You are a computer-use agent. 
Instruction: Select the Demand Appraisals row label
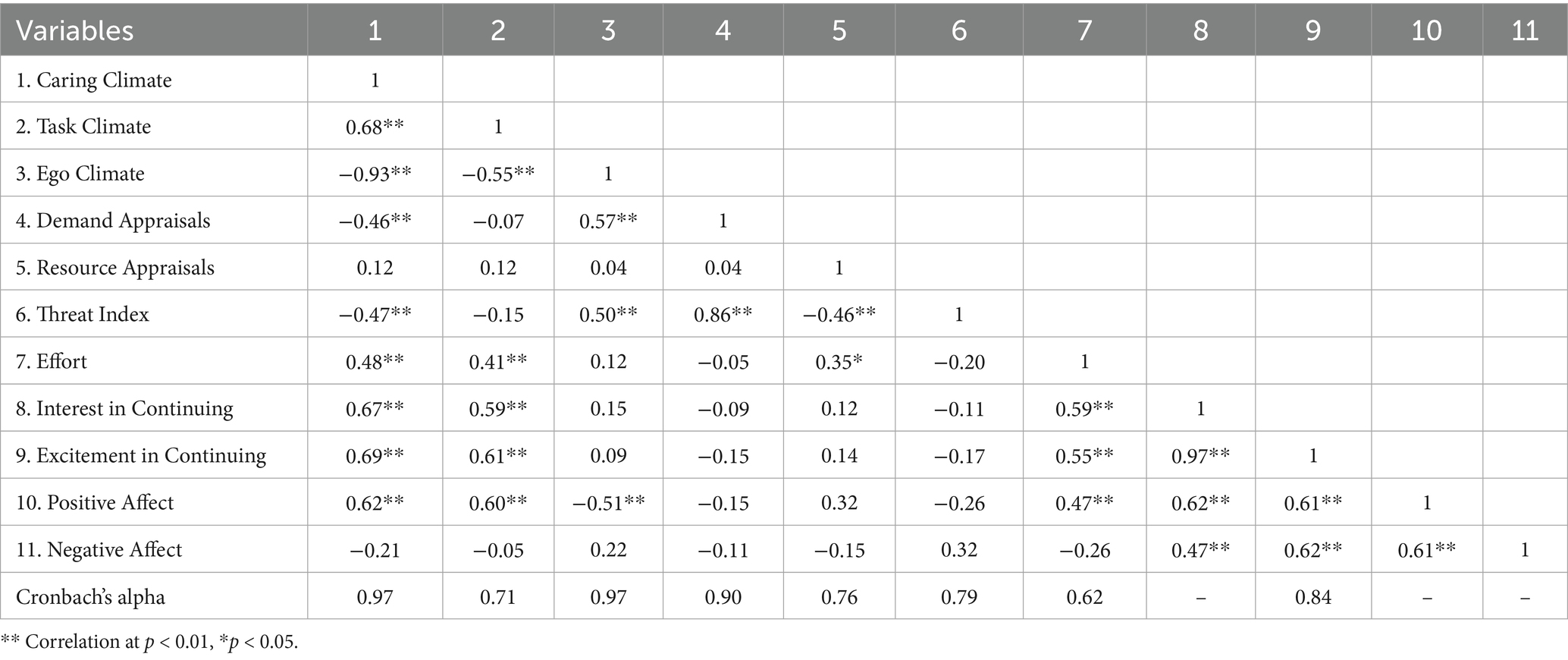pos(113,221)
